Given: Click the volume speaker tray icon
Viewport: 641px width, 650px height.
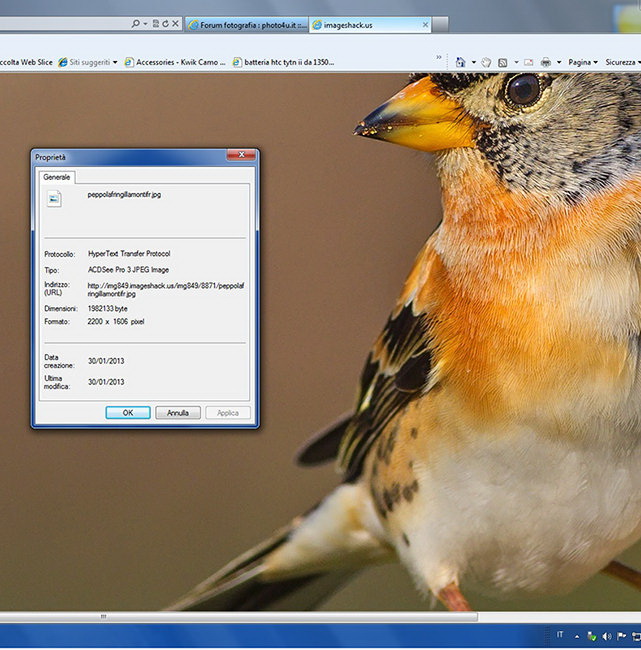Looking at the screenshot, I should pos(607,636).
